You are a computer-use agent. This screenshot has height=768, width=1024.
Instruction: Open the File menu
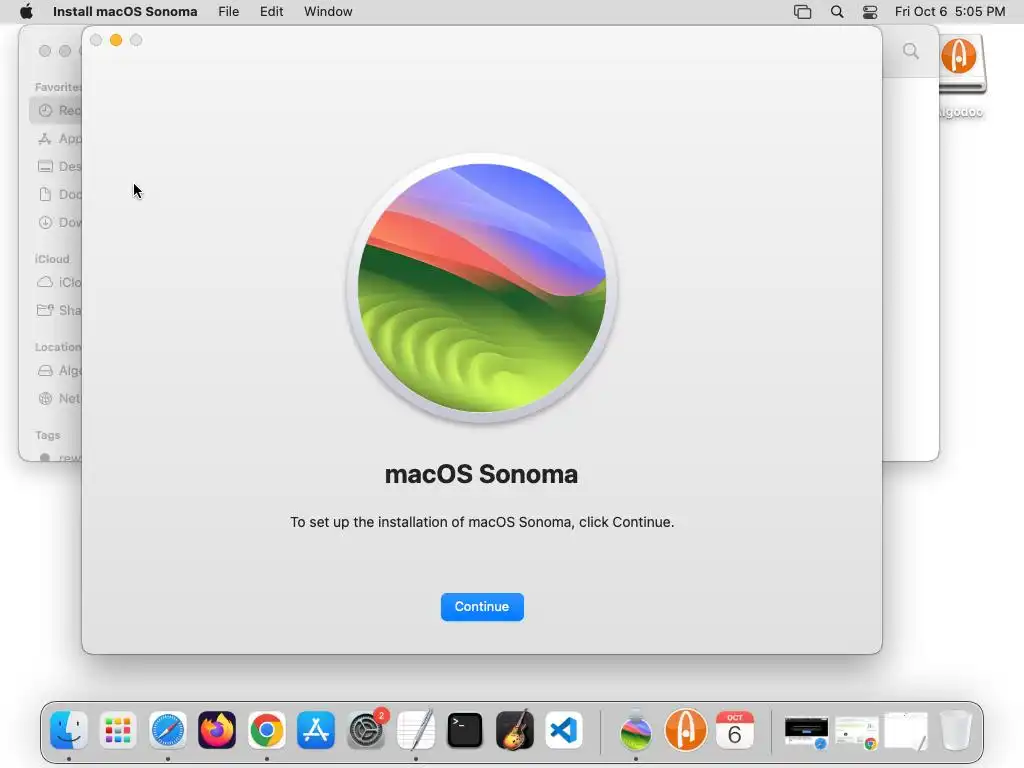(229, 12)
